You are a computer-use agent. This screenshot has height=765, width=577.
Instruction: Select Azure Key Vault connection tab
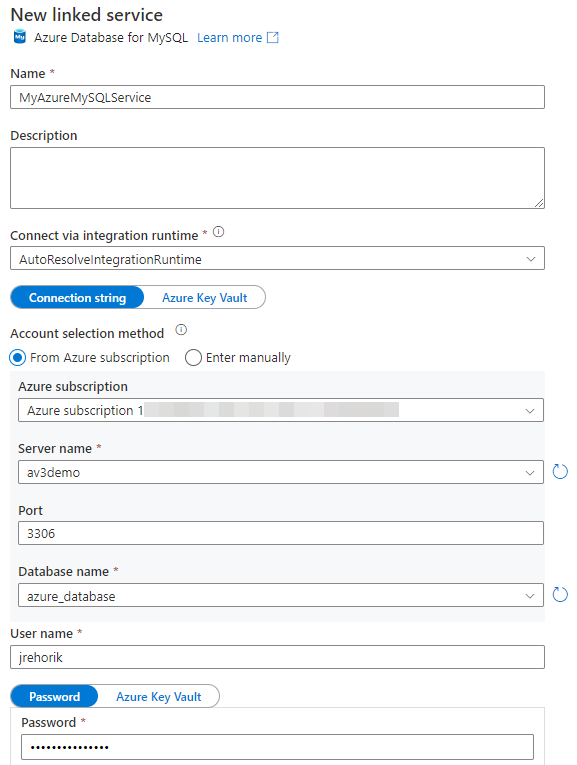point(204,298)
